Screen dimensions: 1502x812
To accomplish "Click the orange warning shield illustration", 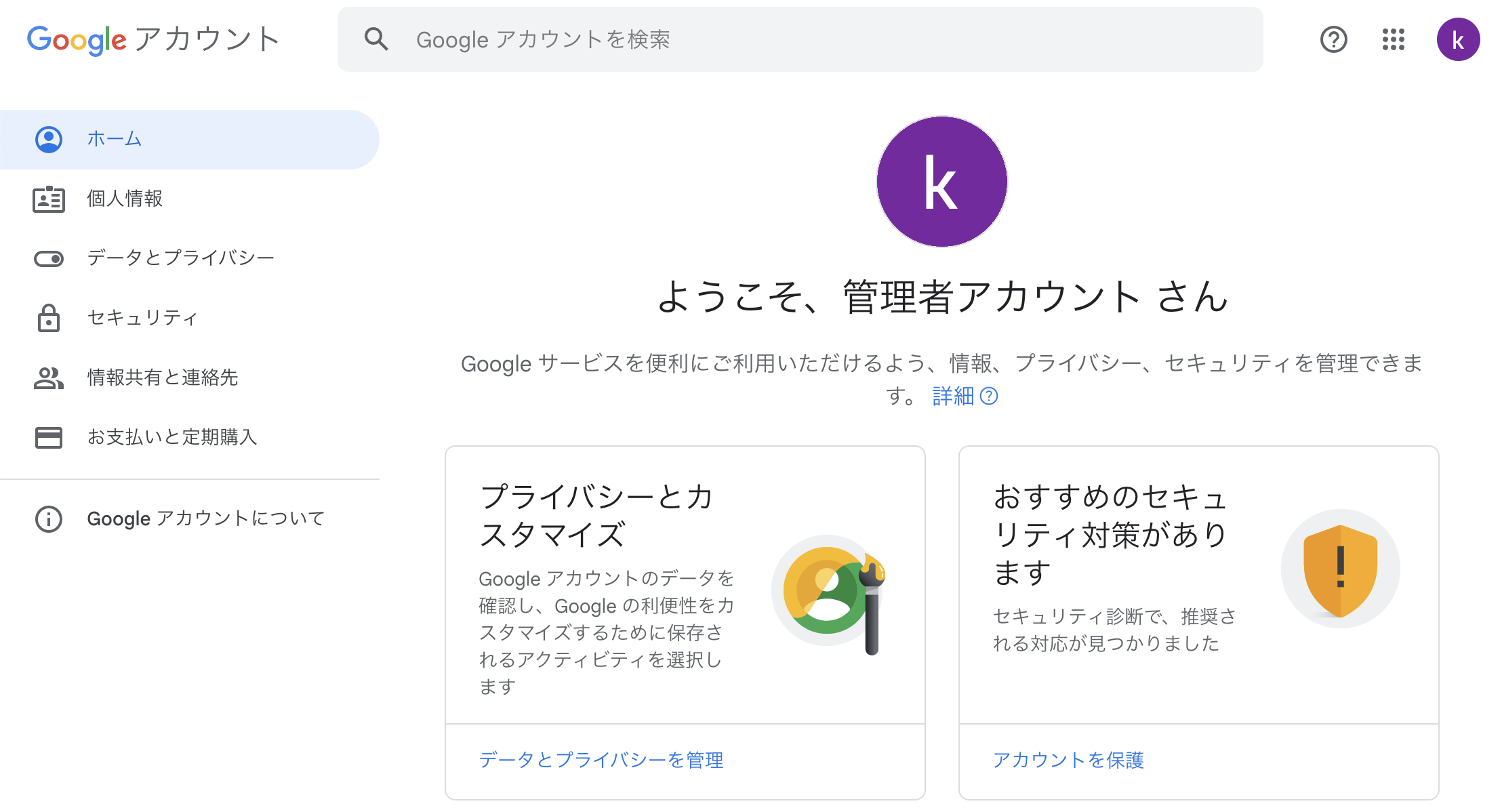I will coord(1341,569).
